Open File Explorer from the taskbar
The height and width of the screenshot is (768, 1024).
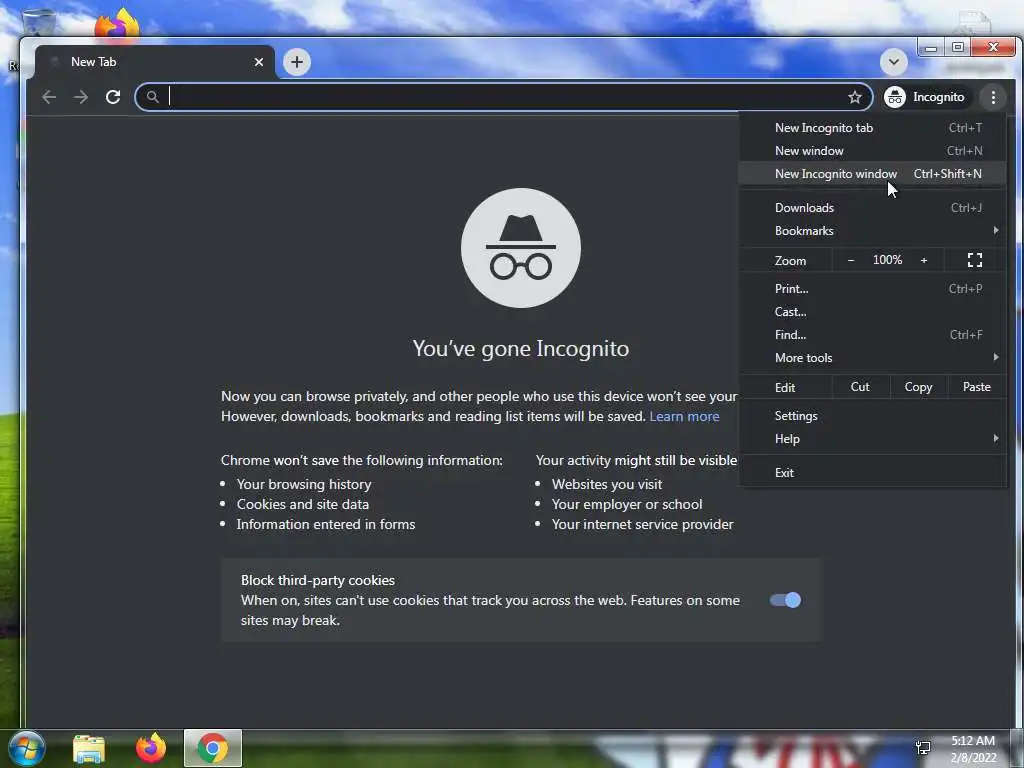pos(89,748)
